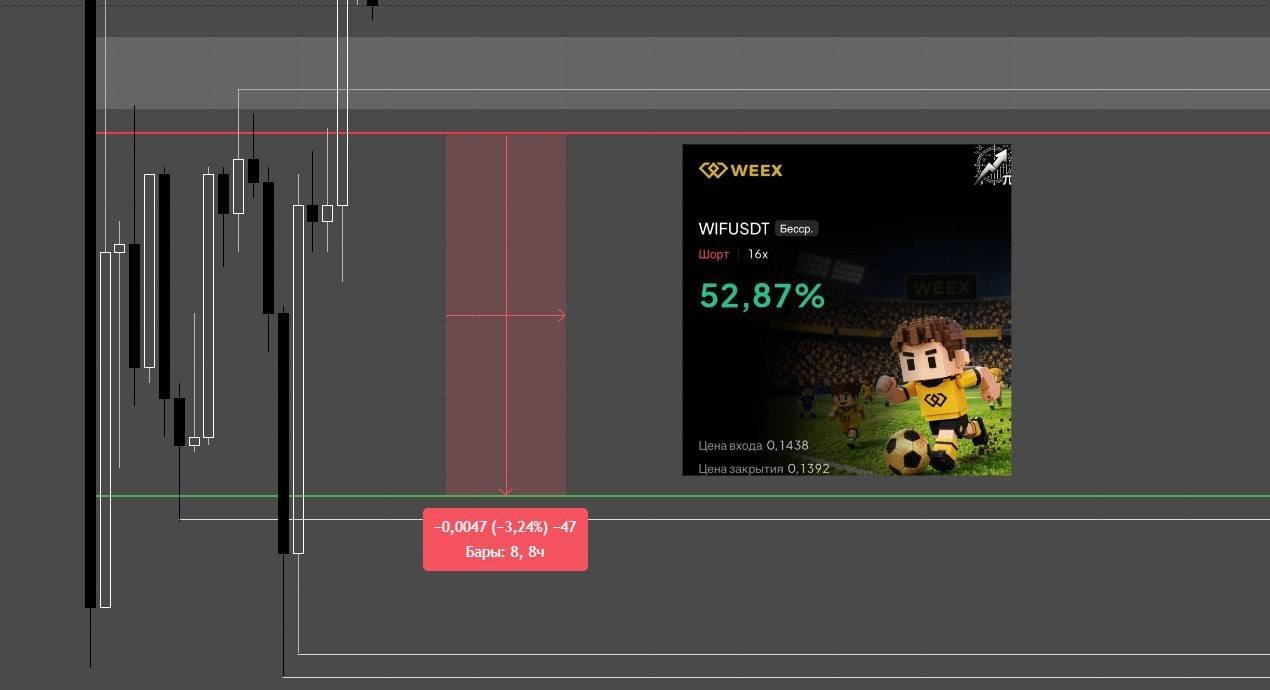
Task: Select the green horizontal price line
Action: [683, 495]
